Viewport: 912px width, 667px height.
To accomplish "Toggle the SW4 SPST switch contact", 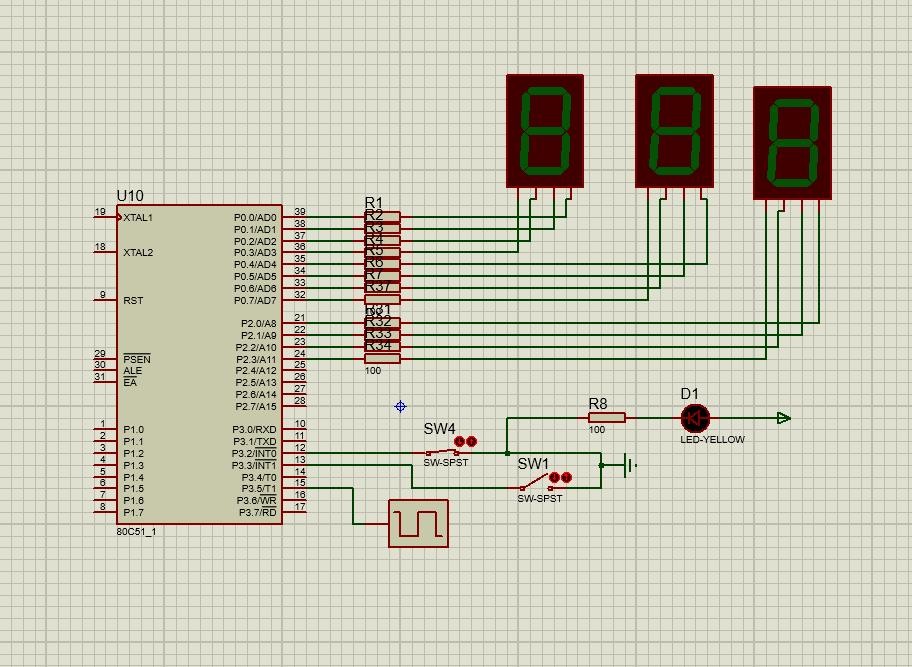I will point(442,452).
